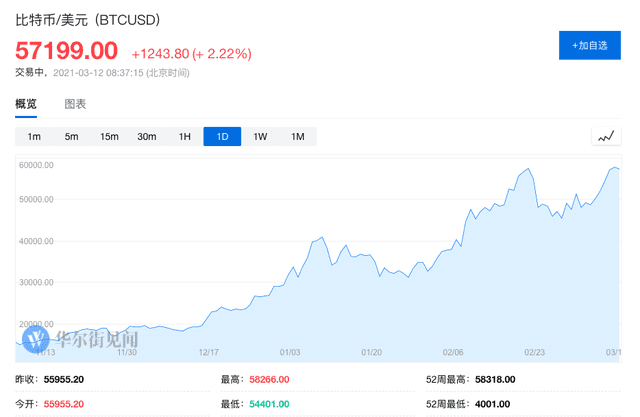Select the 30m time interval

click(147, 136)
